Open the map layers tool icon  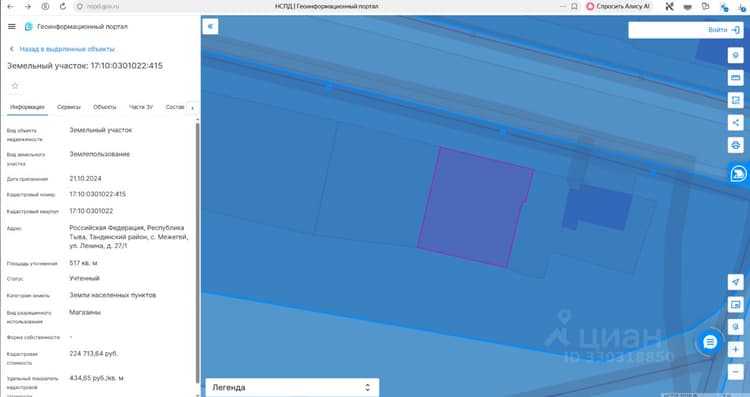click(x=736, y=55)
